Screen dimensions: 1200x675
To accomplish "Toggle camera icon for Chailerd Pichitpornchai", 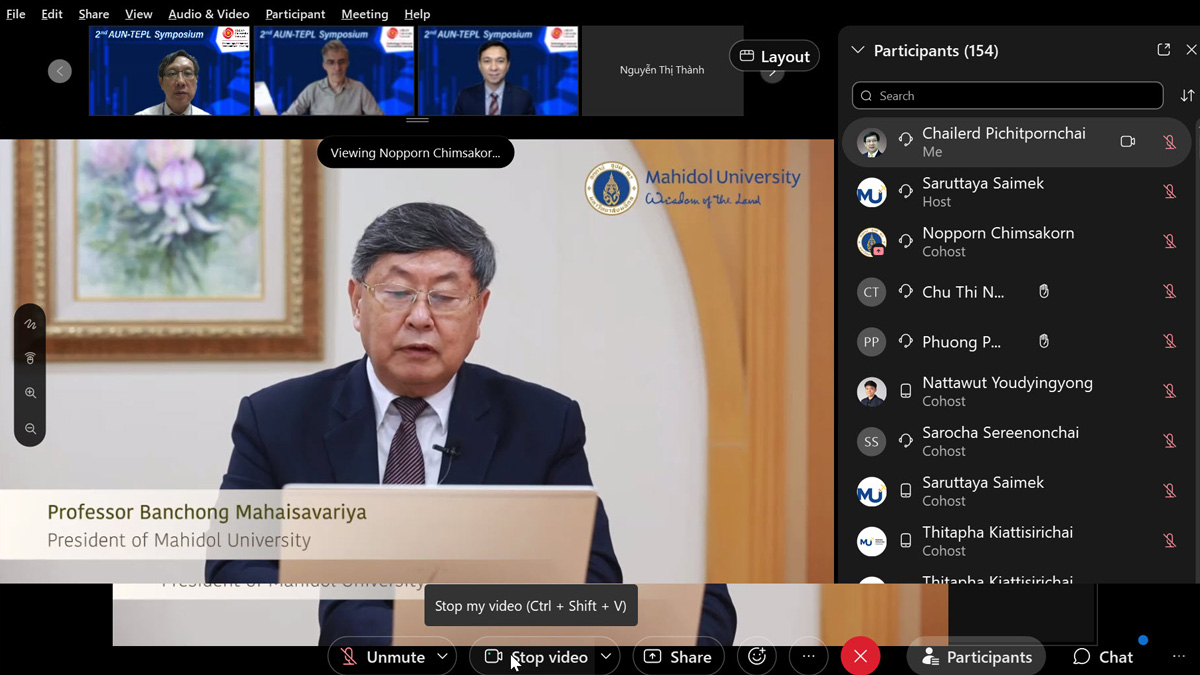I will (x=1127, y=142).
